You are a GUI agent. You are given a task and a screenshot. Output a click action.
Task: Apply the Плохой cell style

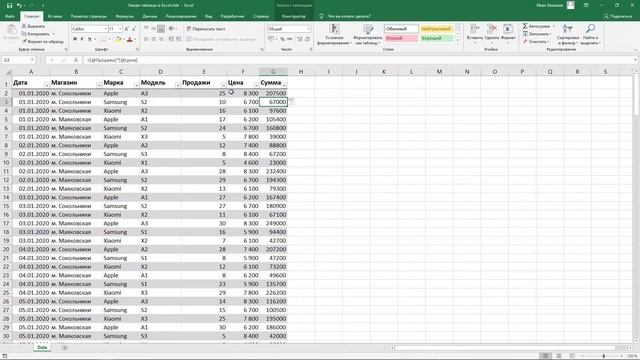point(401,38)
